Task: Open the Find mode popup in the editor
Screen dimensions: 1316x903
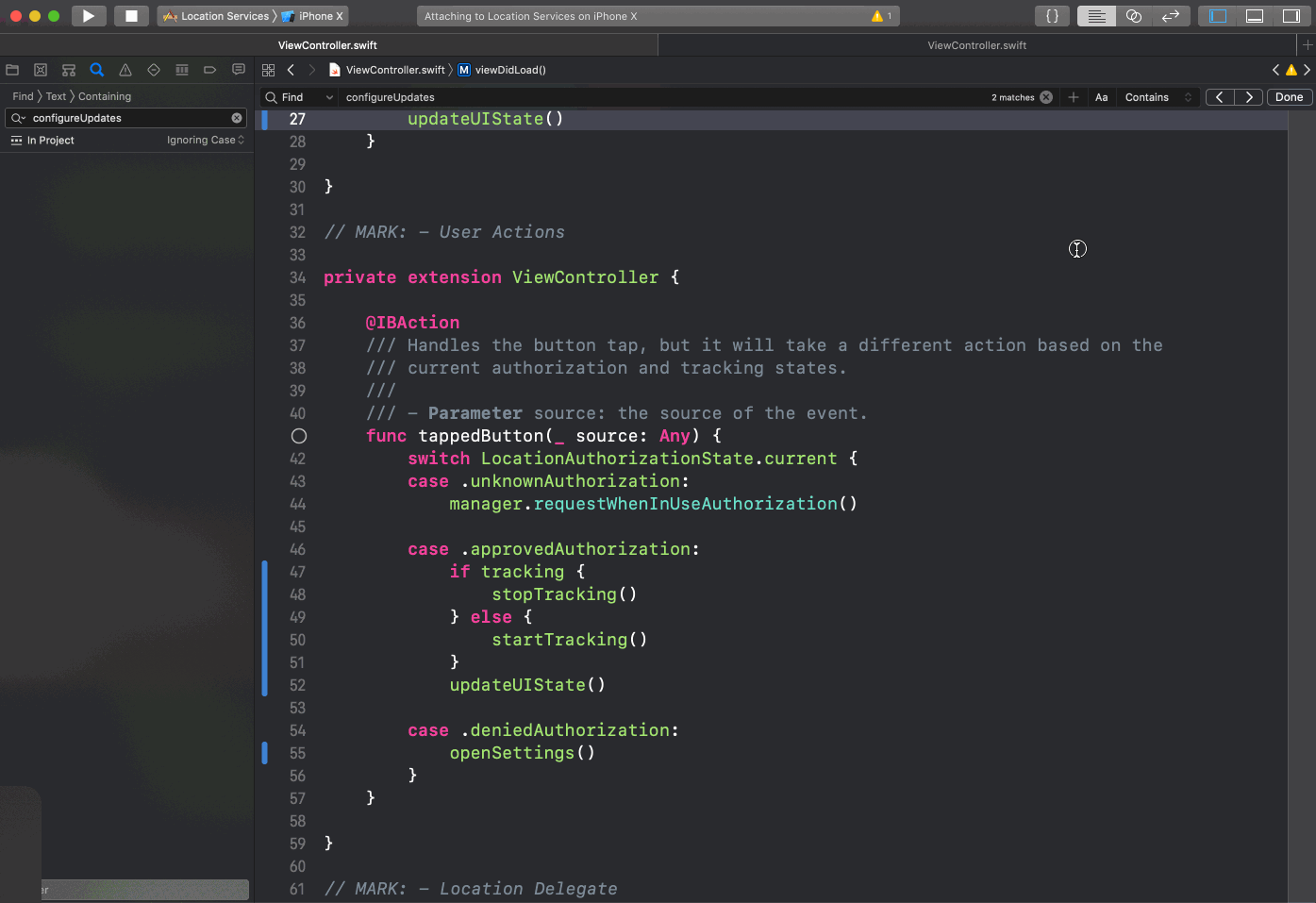Action: coord(300,97)
